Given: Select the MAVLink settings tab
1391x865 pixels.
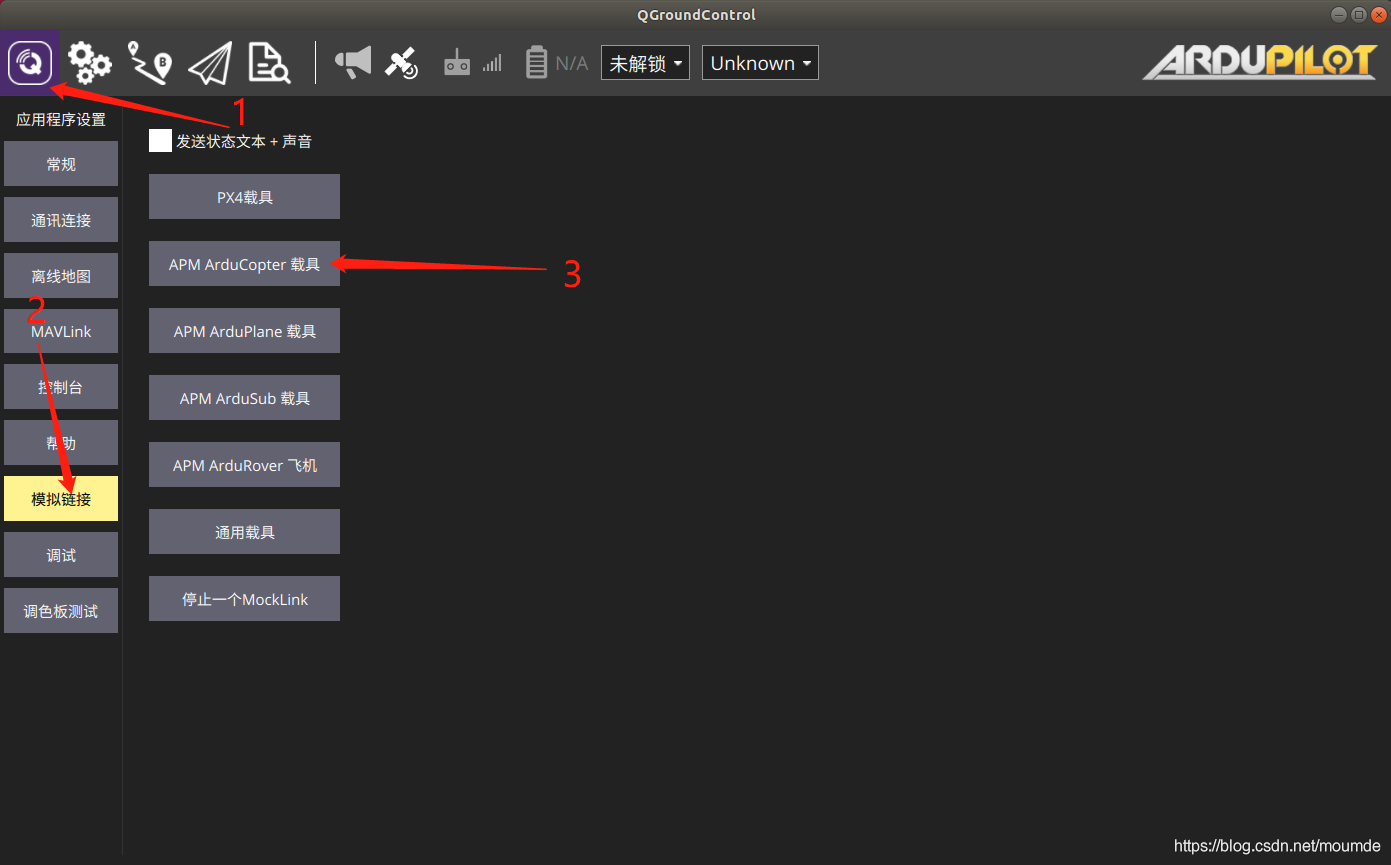Looking at the screenshot, I should pos(61,331).
